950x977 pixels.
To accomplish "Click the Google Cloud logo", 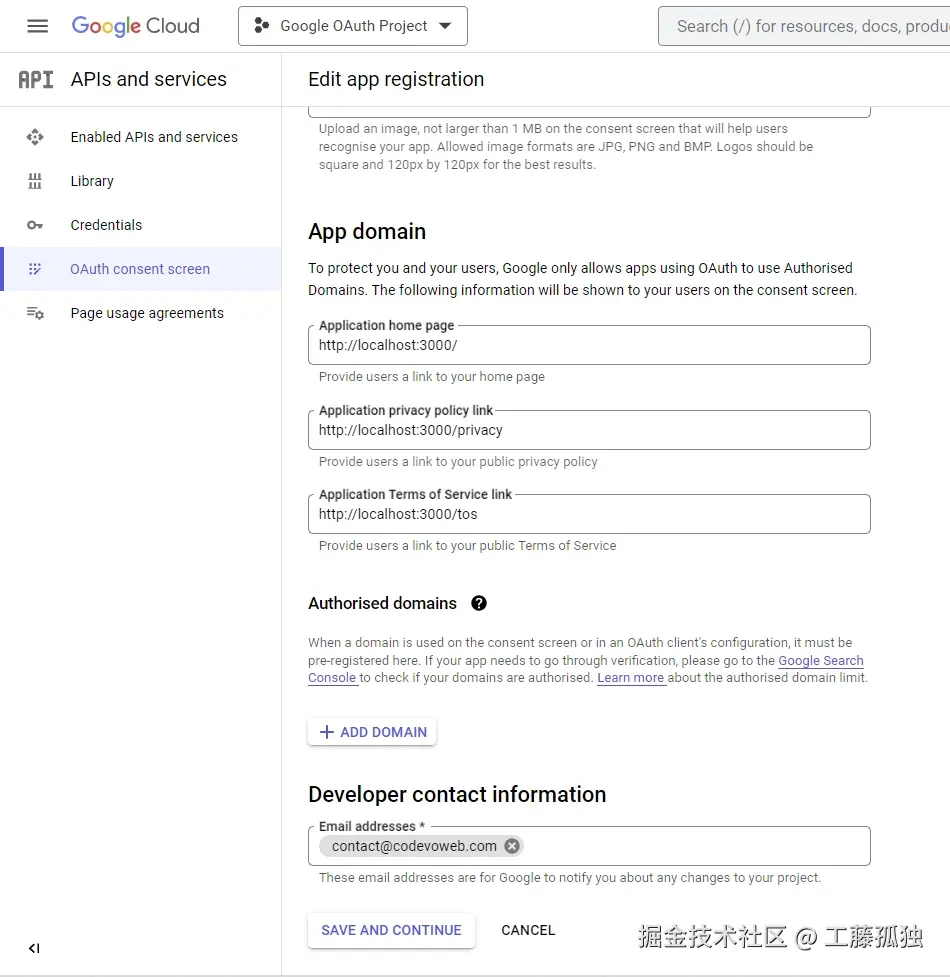I will (136, 26).
